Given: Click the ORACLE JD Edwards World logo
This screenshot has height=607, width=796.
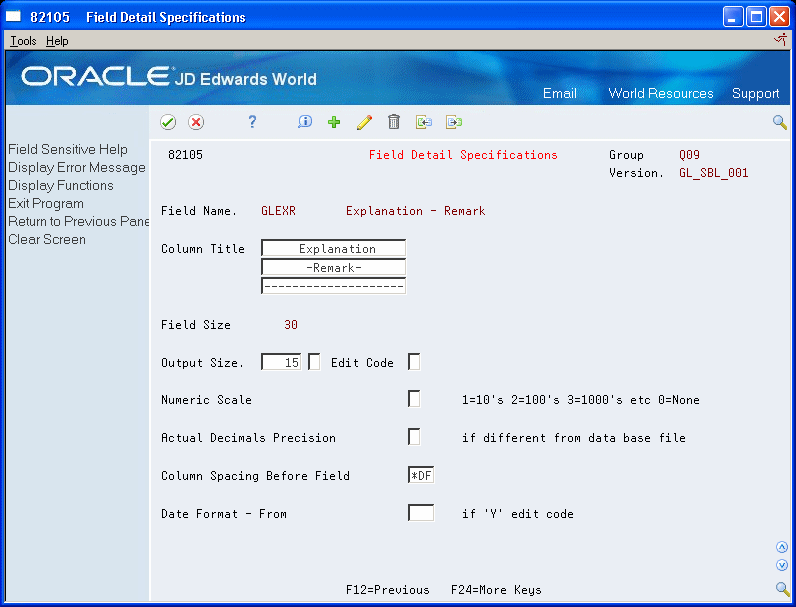Looking at the screenshot, I should tap(169, 77).
